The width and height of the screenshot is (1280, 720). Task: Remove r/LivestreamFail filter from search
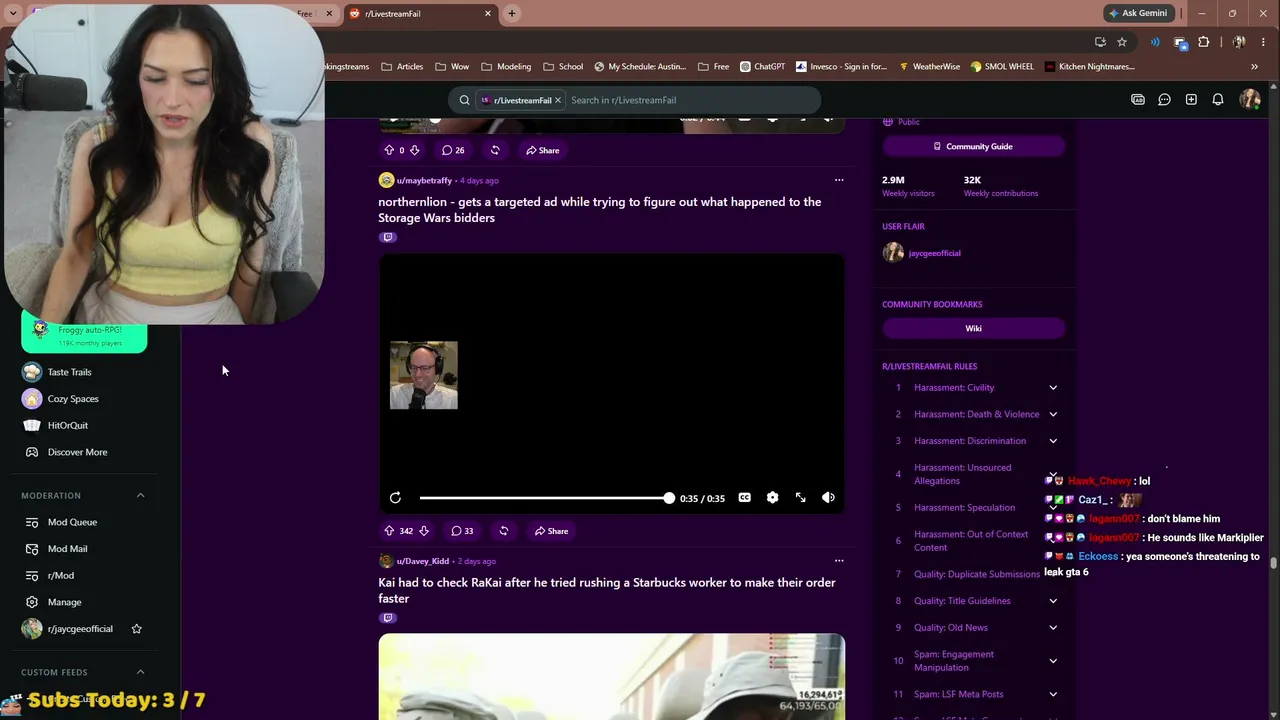point(558,100)
